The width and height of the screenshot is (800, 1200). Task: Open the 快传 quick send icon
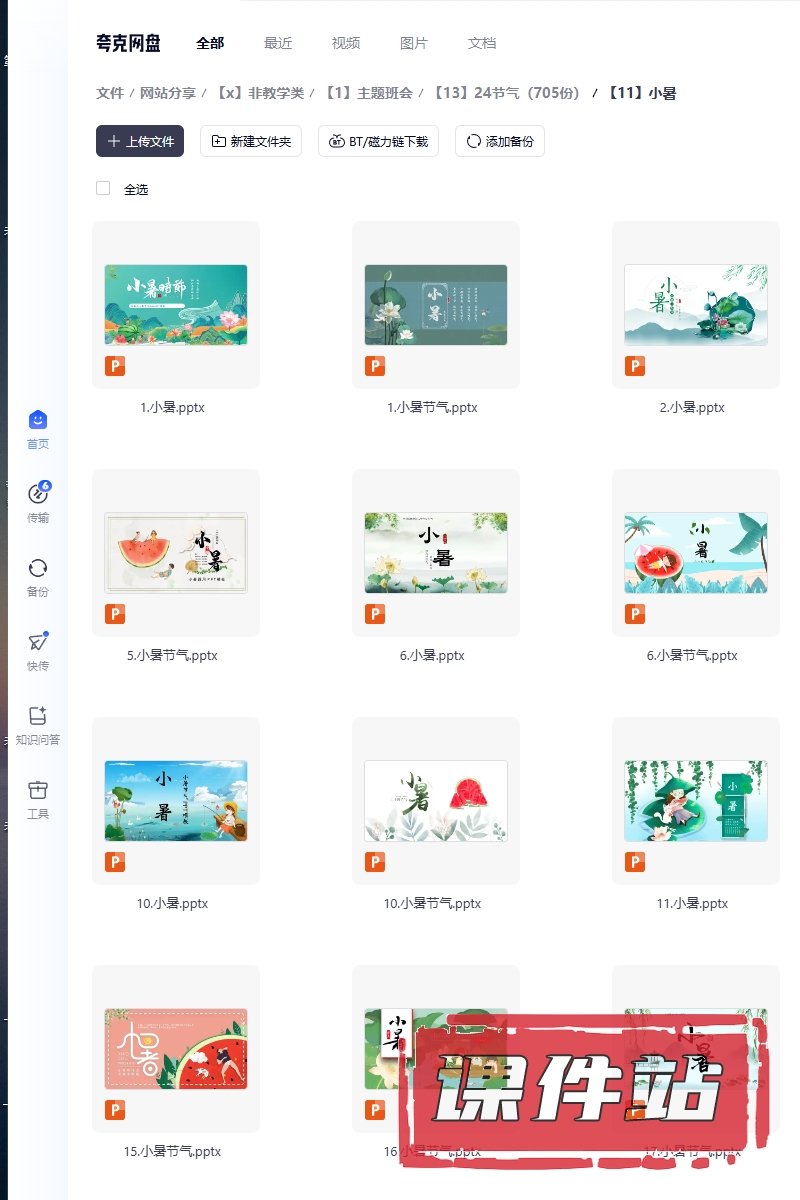tap(38, 642)
